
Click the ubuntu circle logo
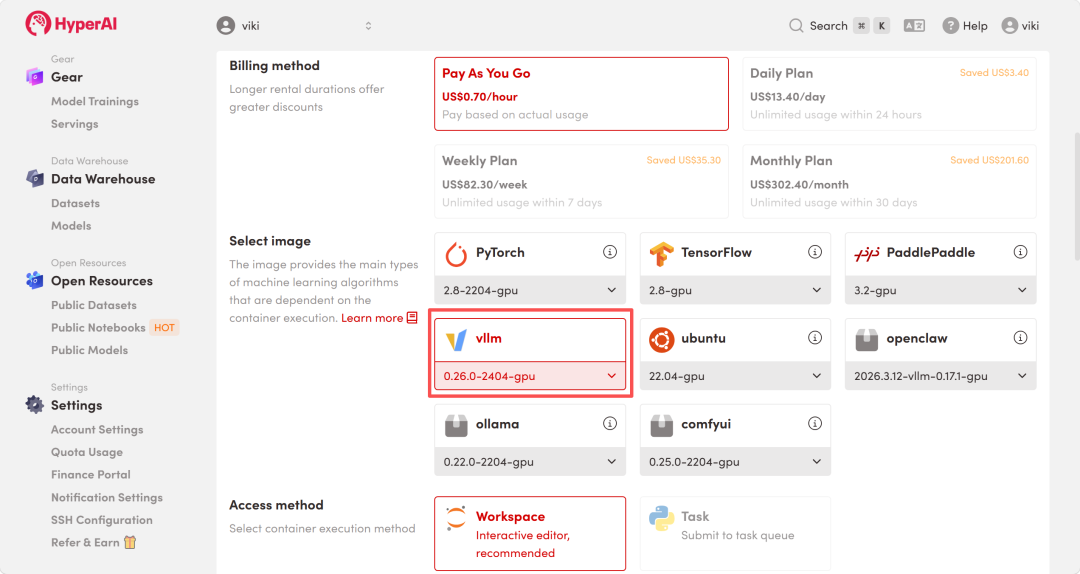tap(661, 339)
